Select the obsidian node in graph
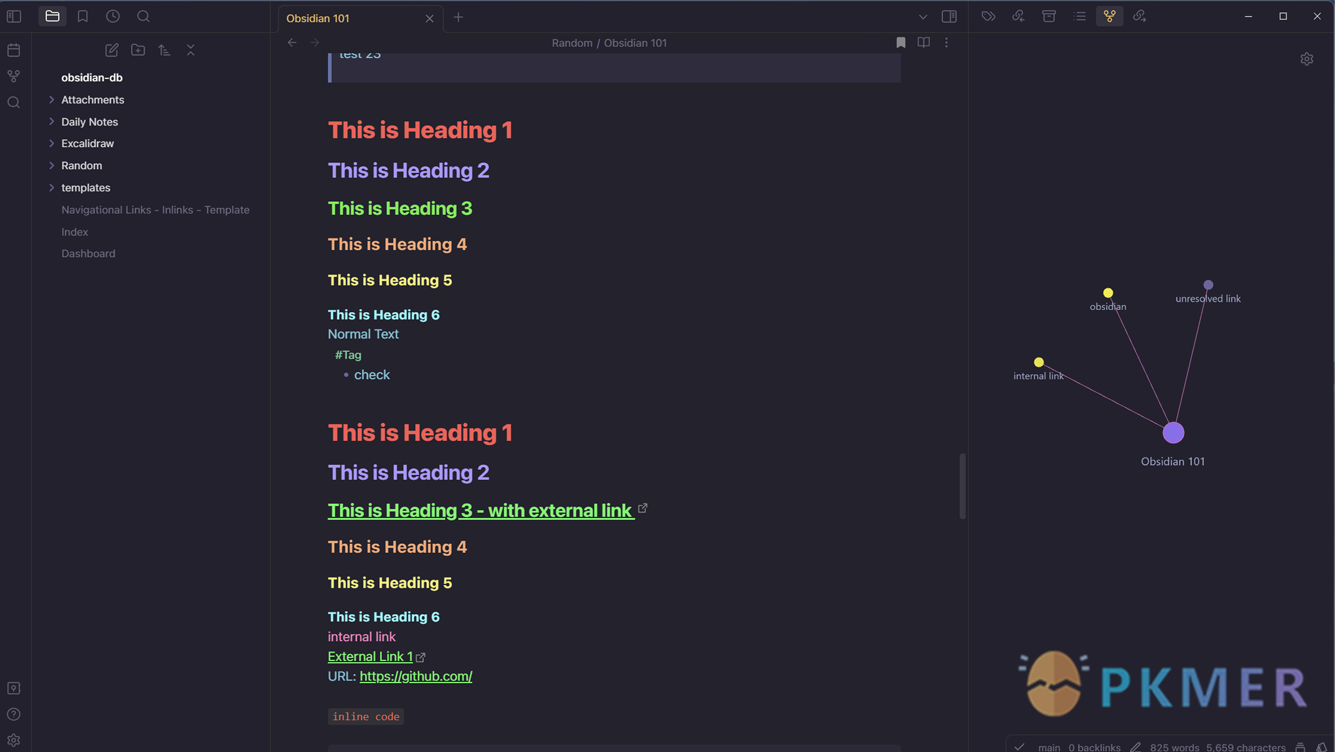 (x=1108, y=293)
